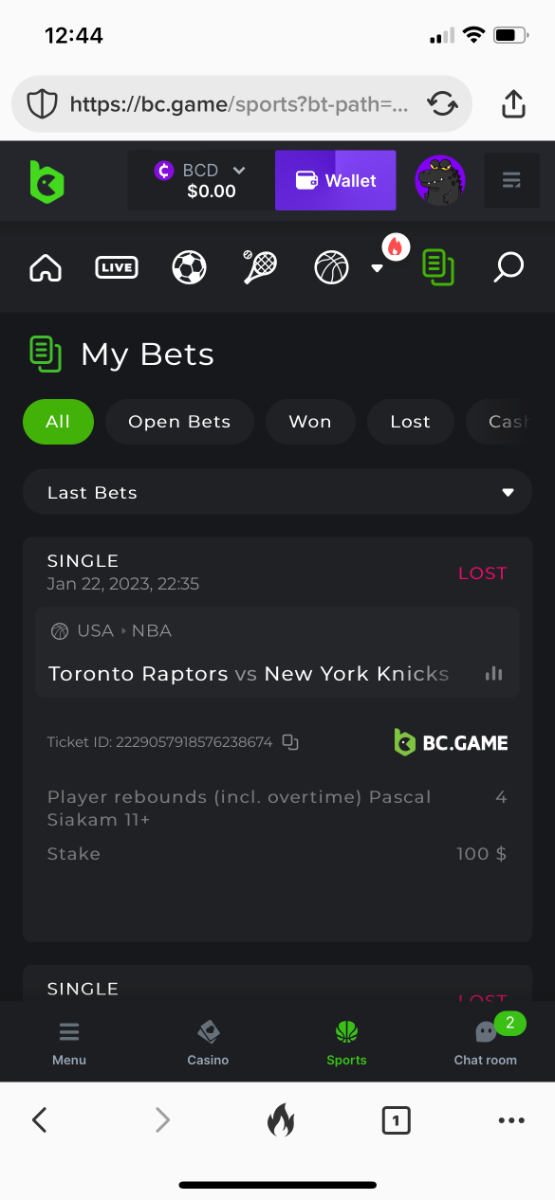Open the Wallet button
Viewport: 555px width, 1200px height.
[x=336, y=181]
